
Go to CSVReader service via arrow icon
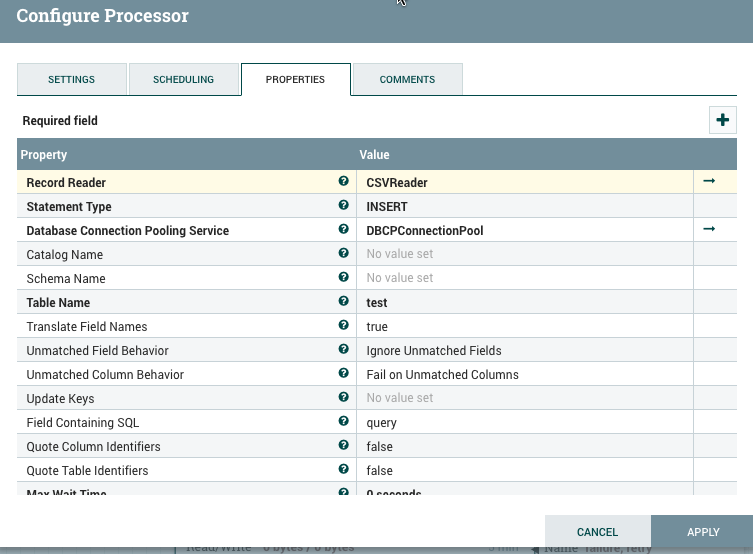pyautogui.click(x=709, y=181)
